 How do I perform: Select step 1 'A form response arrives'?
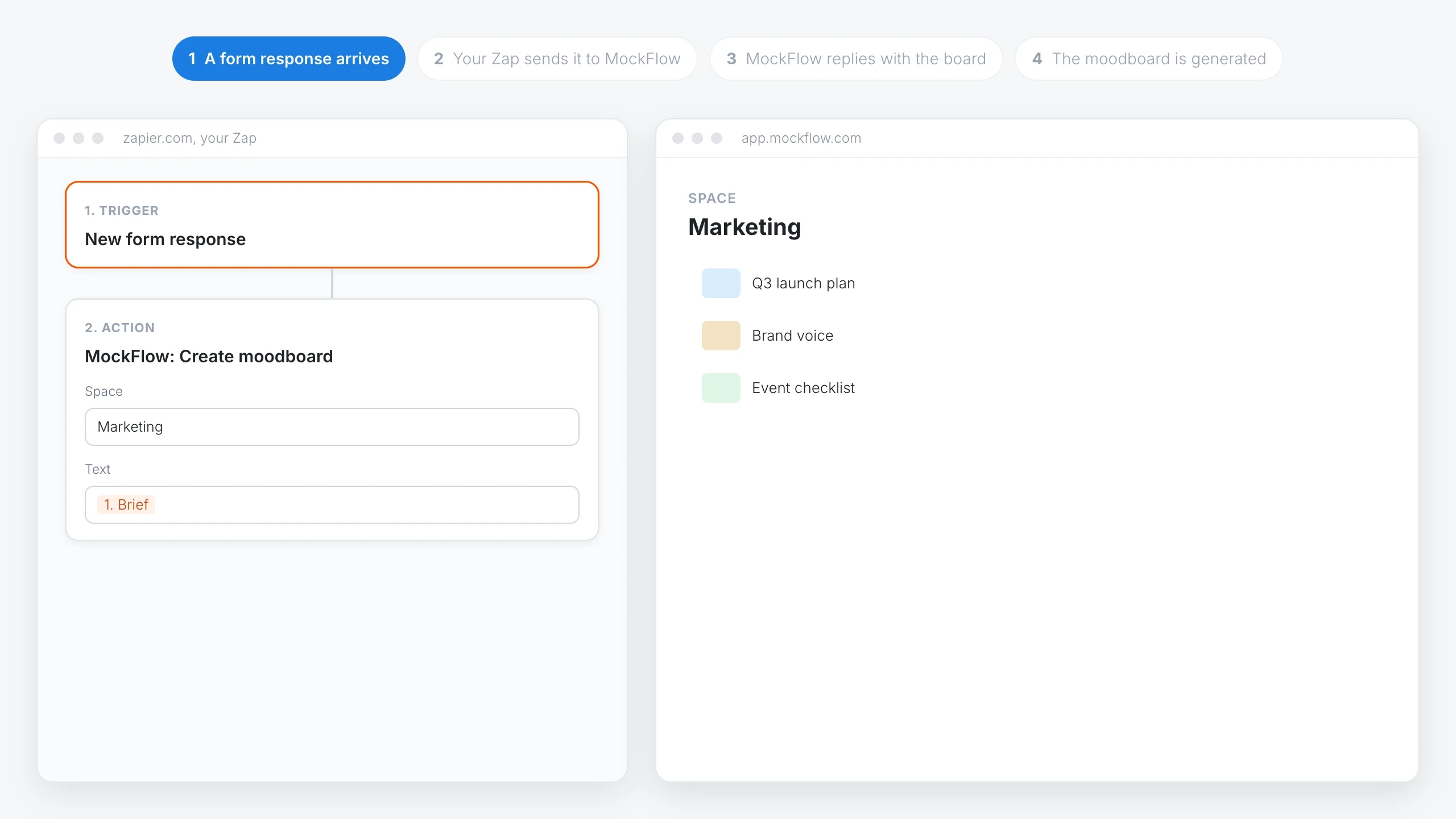point(288,59)
